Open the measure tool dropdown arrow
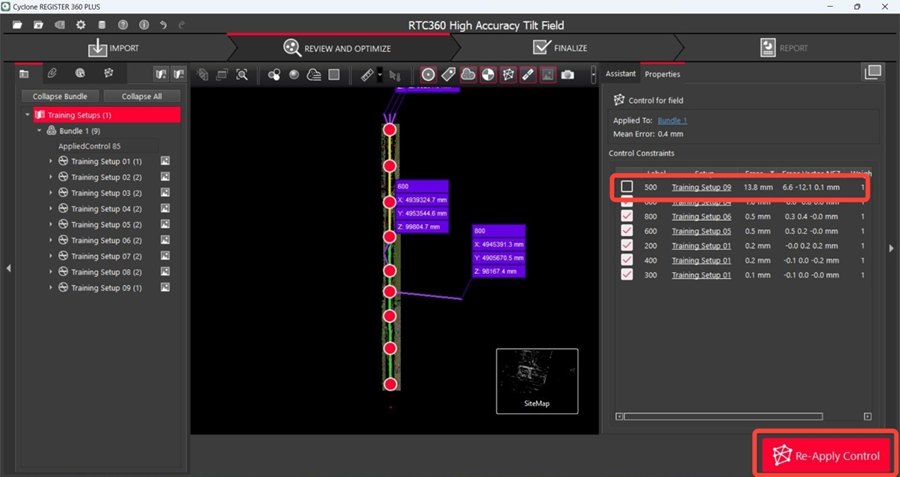The height and width of the screenshot is (477, 900). click(x=380, y=75)
